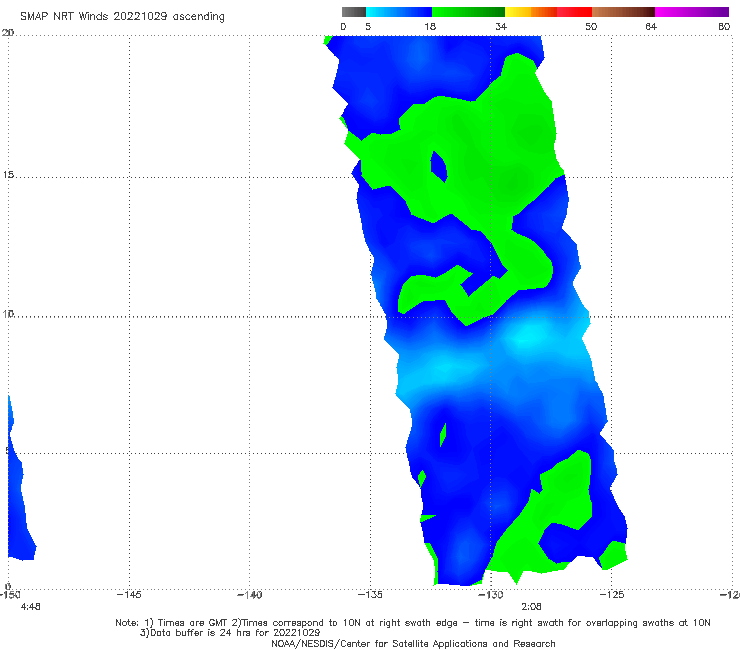Click the longitude axis label "-145"

(129, 595)
